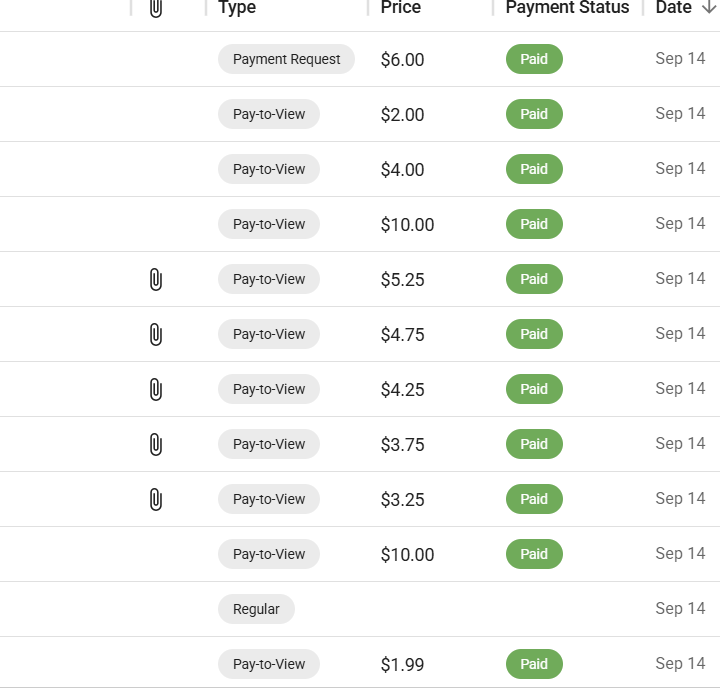Open attachment paperclip in the $3.75 row
Screen dimensions: 720x695
pos(156,444)
